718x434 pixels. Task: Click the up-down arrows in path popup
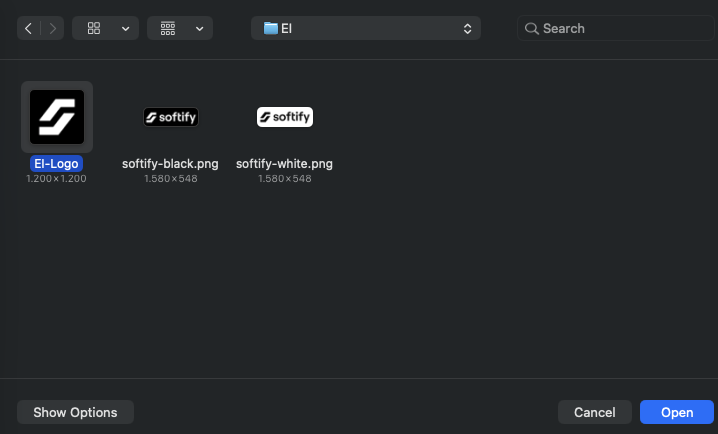click(467, 28)
